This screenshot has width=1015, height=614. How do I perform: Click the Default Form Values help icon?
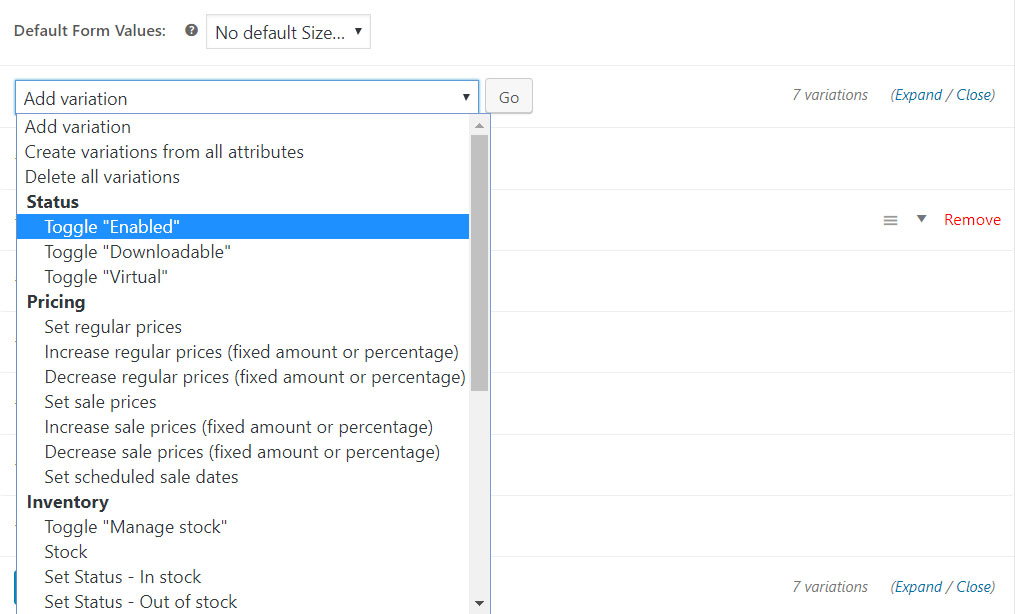[191, 30]
